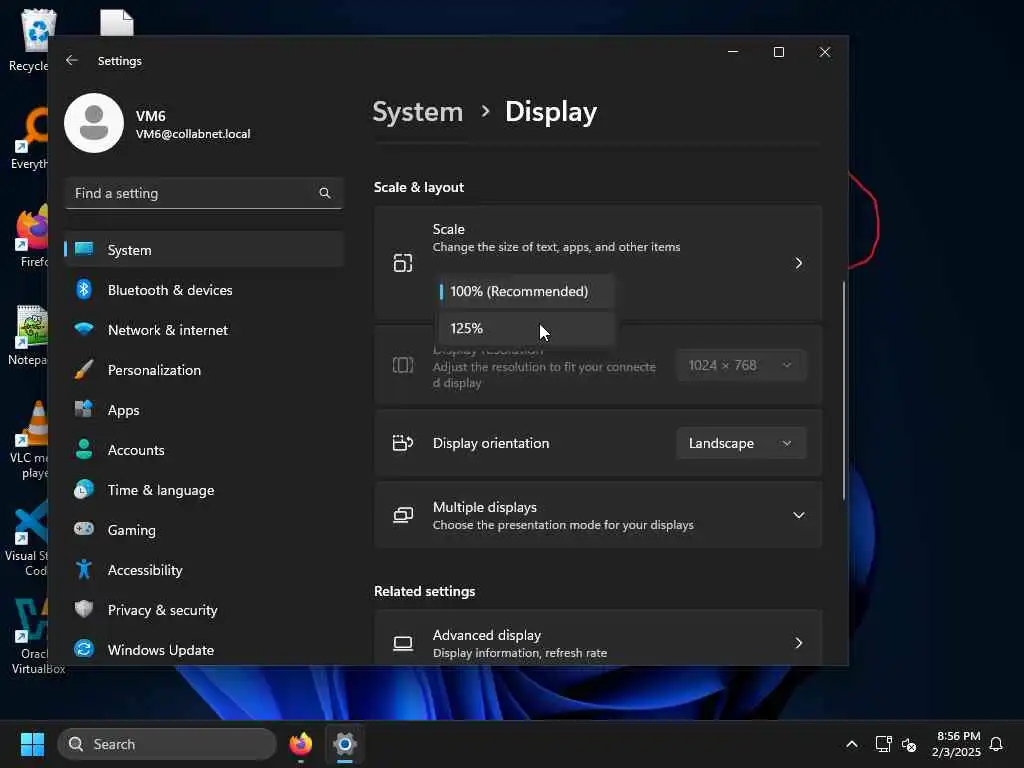Image resolution: width=1024 pixels, height=768 pixels.
Task: Expand the Multiple displays section chevron
Action: [x=798, y=515]
